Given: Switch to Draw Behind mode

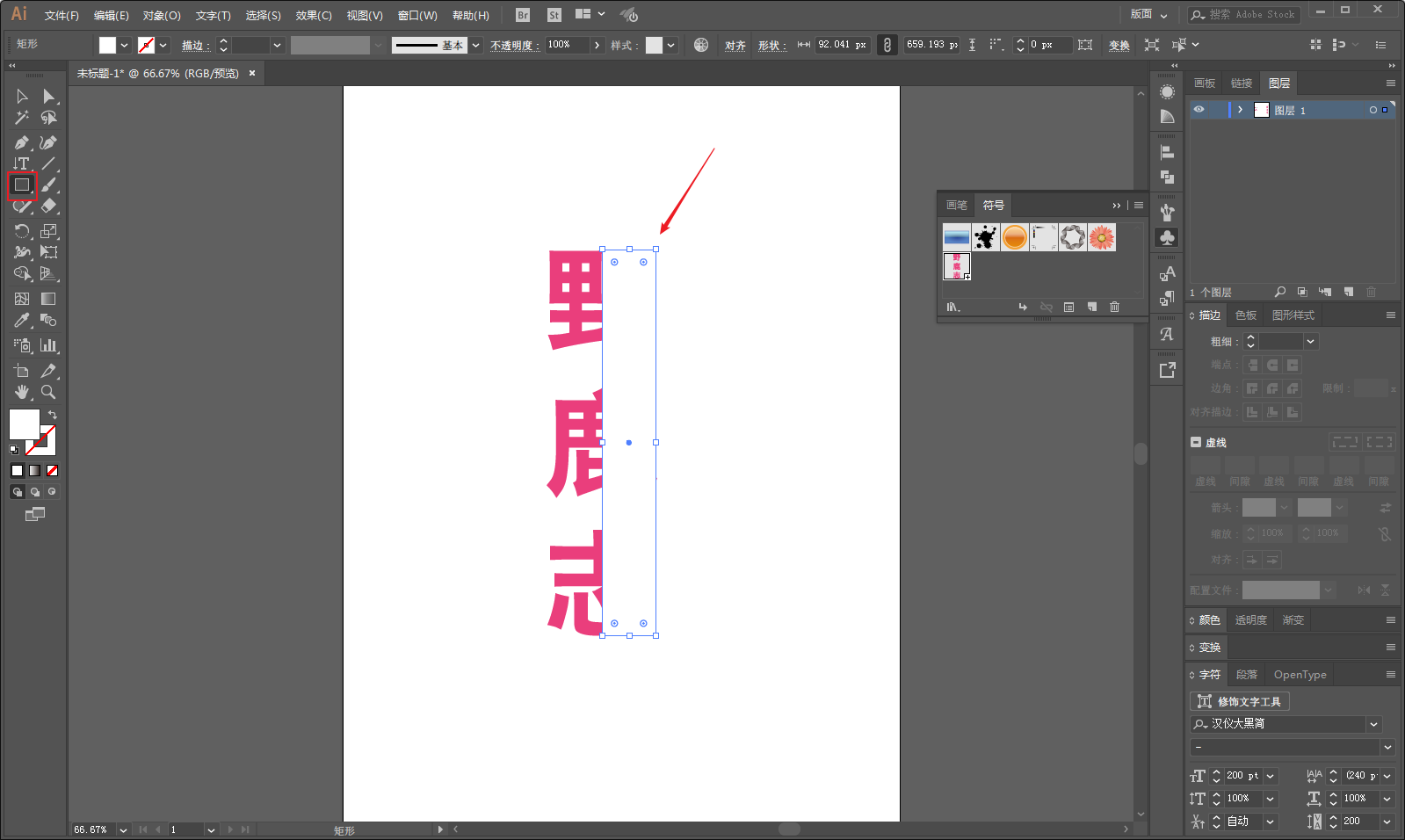Looking at the screenshot, I should coord(34,492).
